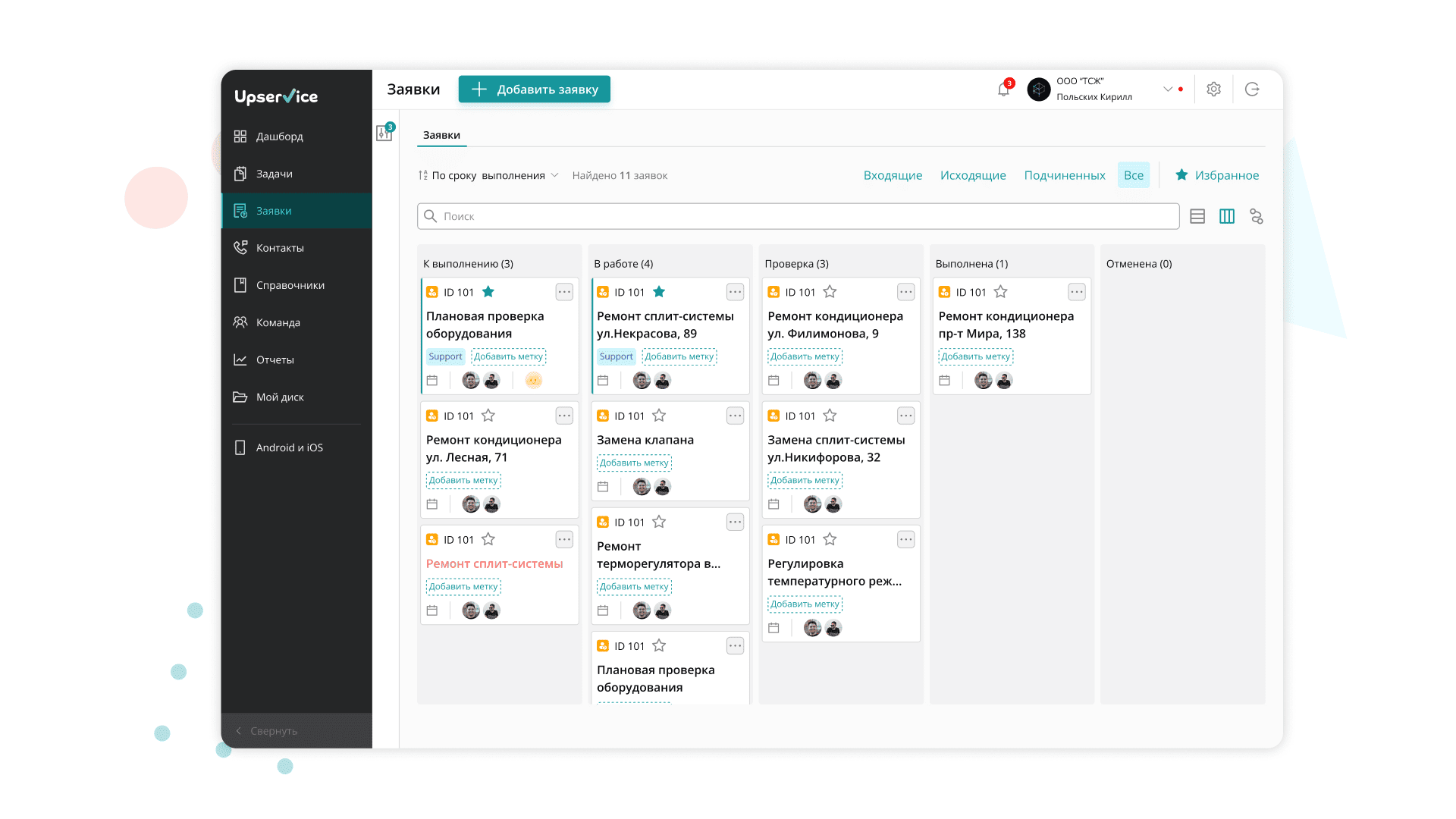Open settings gear in header
Image resolution: width=1456 pixels, height=819 pixels.
click(x=1213, y=89)
